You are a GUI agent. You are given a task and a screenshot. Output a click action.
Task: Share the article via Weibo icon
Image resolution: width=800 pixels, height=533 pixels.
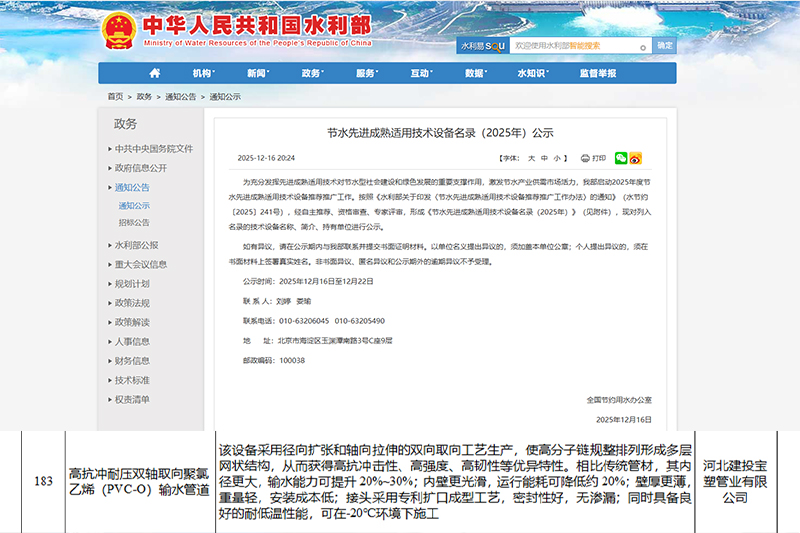click(635, 158)
